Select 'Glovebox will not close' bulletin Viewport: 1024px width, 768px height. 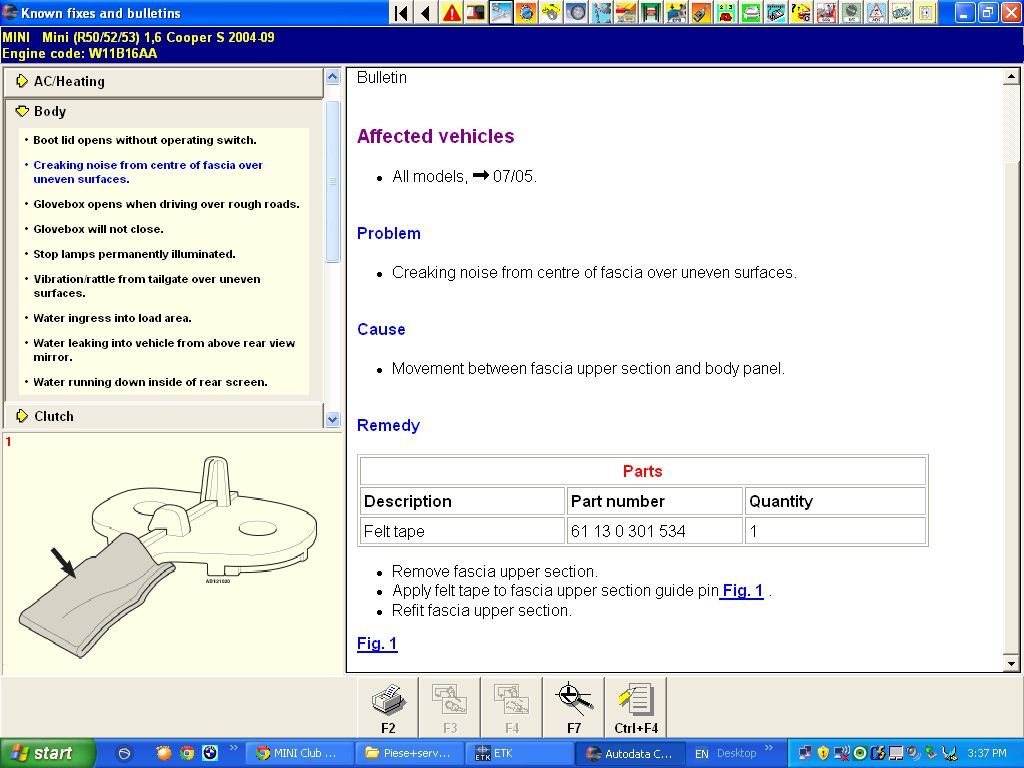pos(98,229)
